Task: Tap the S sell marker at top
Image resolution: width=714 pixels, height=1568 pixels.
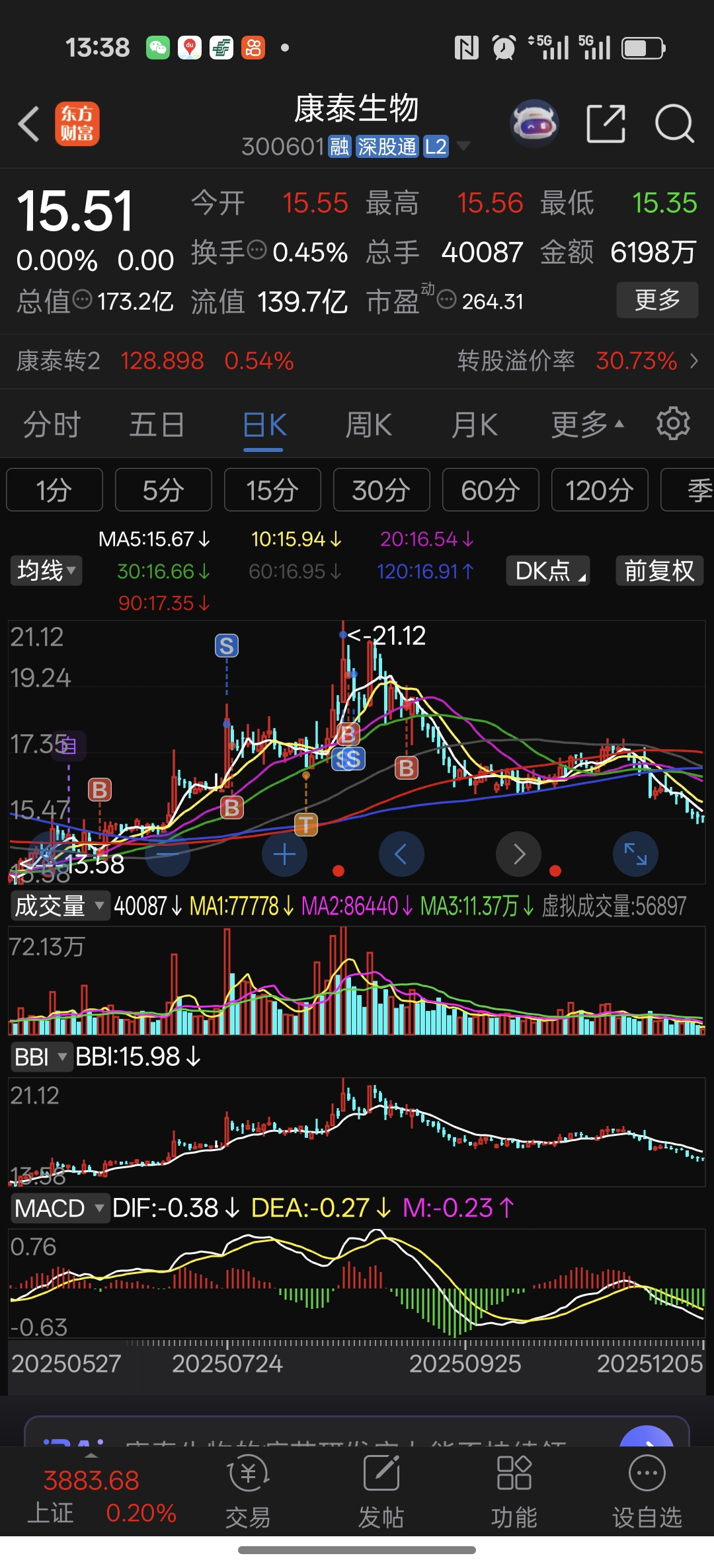Action: (227, 646)
